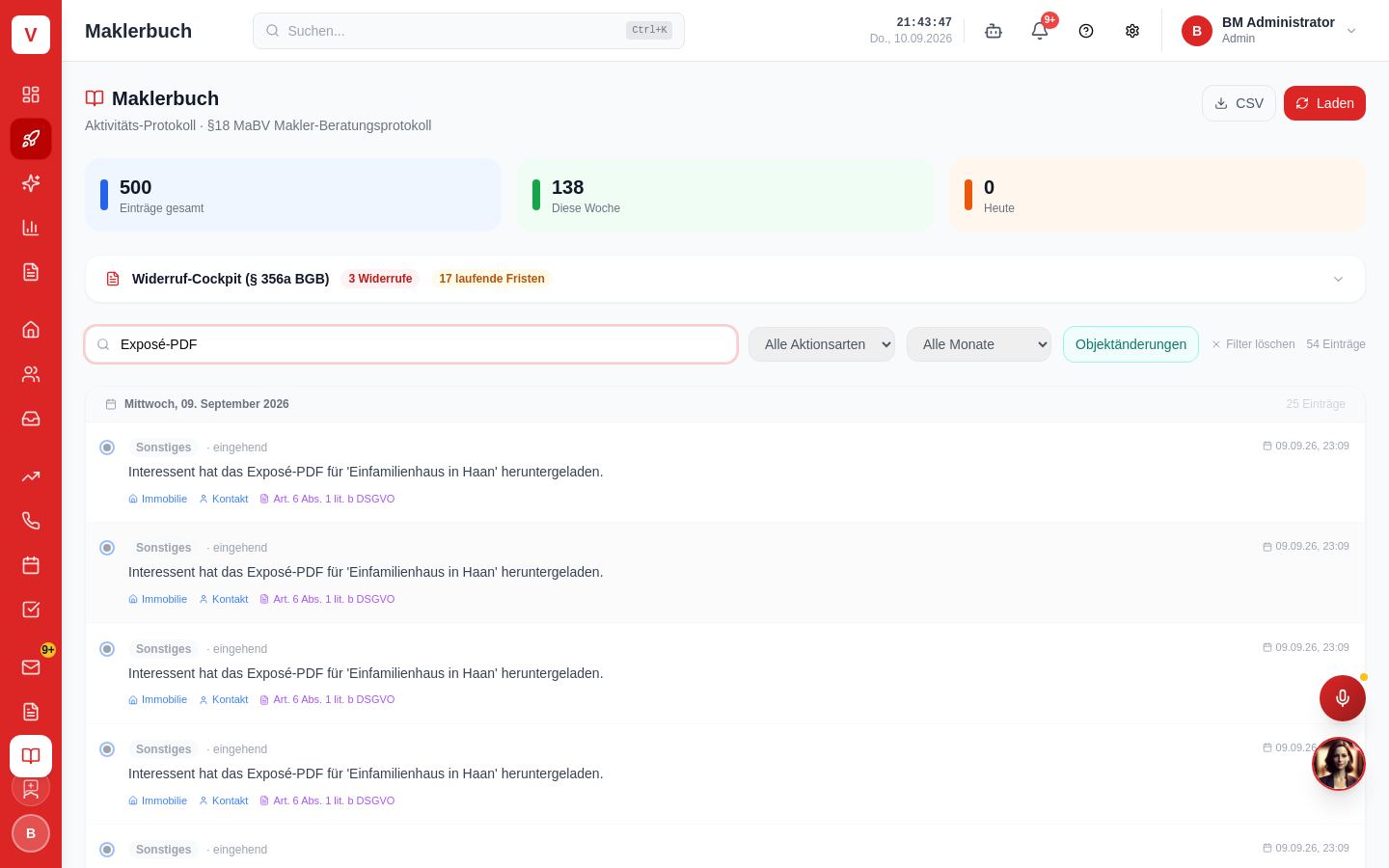Click the date Do., 10.09.2026

(911, 39)
